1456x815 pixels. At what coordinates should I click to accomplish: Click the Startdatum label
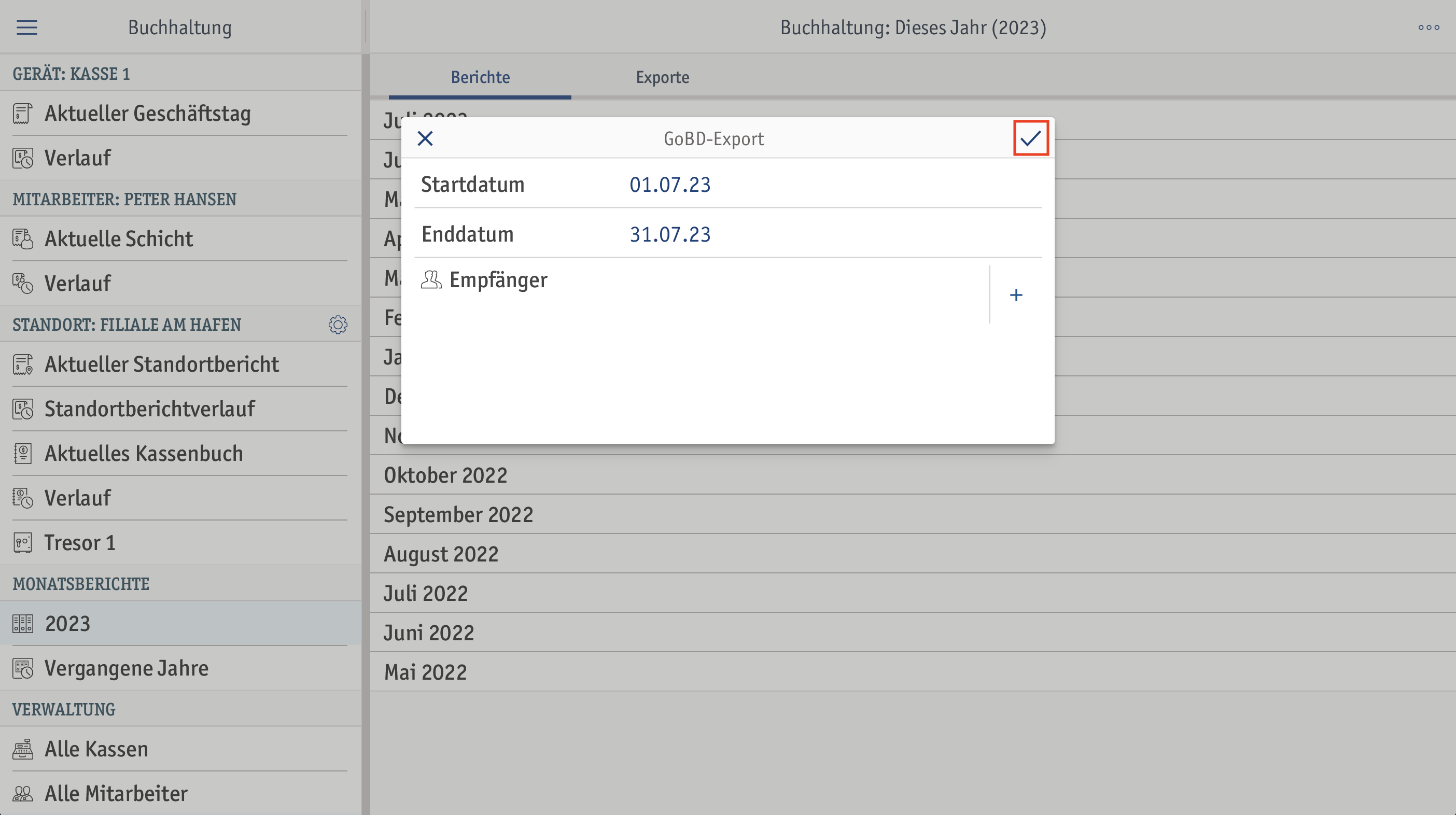[472, 185]
